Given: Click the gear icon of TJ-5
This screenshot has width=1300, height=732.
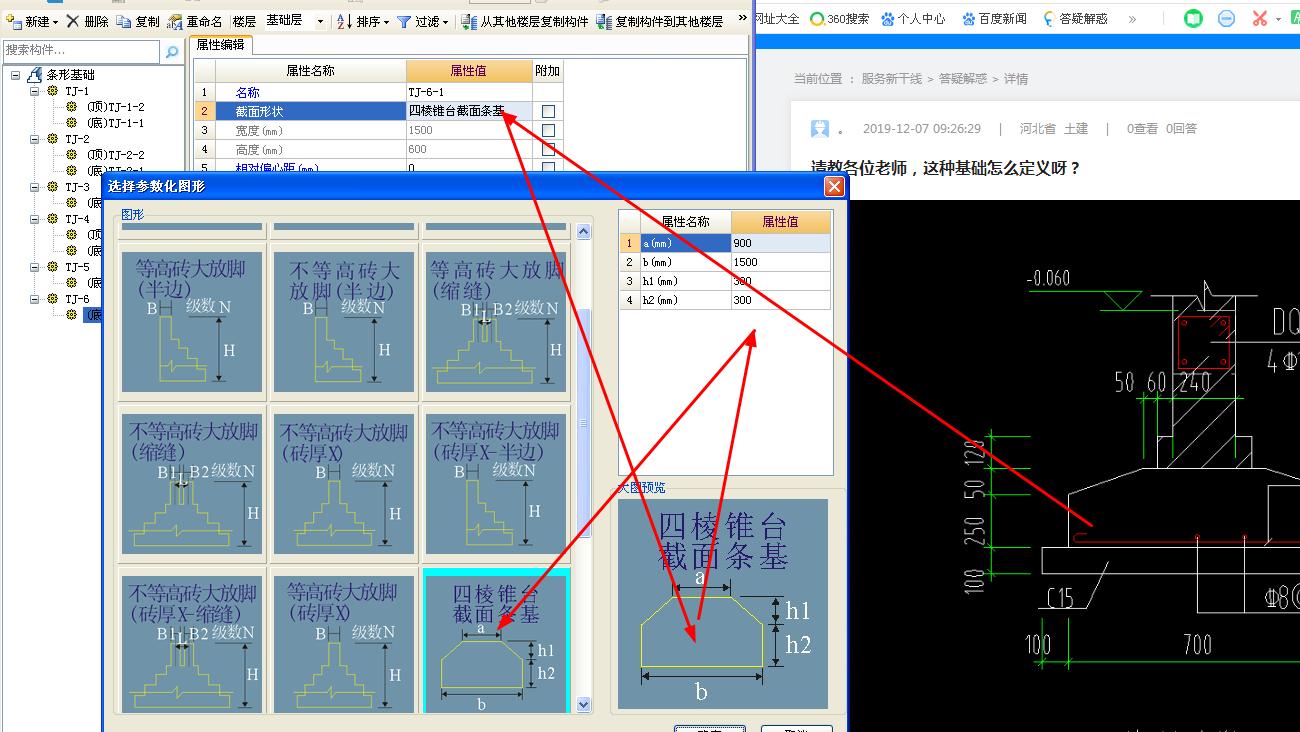Looking at the screenshot, I should pos(53,267).
